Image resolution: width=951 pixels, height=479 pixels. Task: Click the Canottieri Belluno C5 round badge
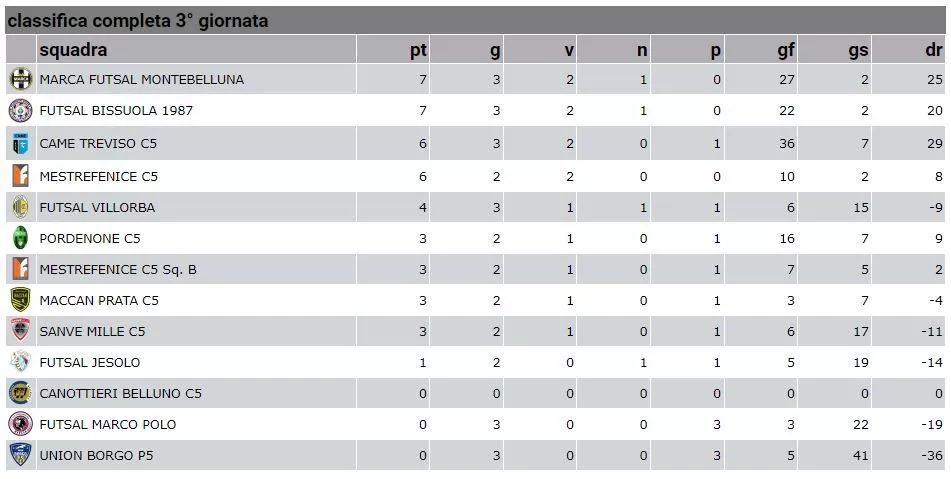point(21,393)
